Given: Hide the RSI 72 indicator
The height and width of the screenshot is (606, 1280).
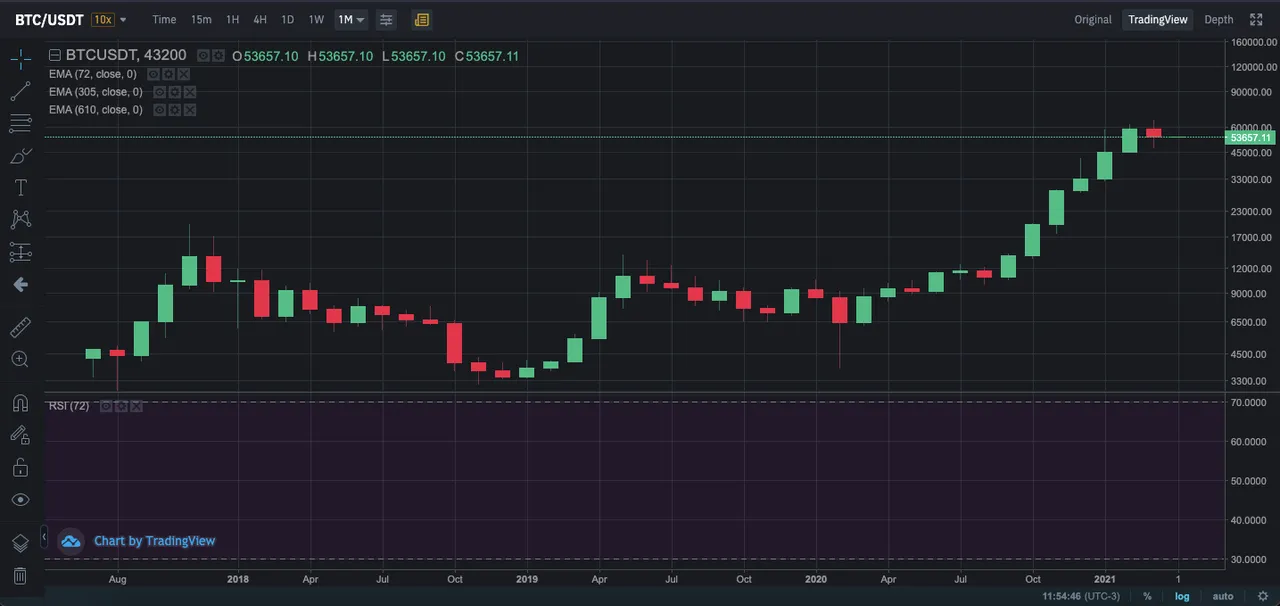Looking at the screenshot, I should coord(106,406).
